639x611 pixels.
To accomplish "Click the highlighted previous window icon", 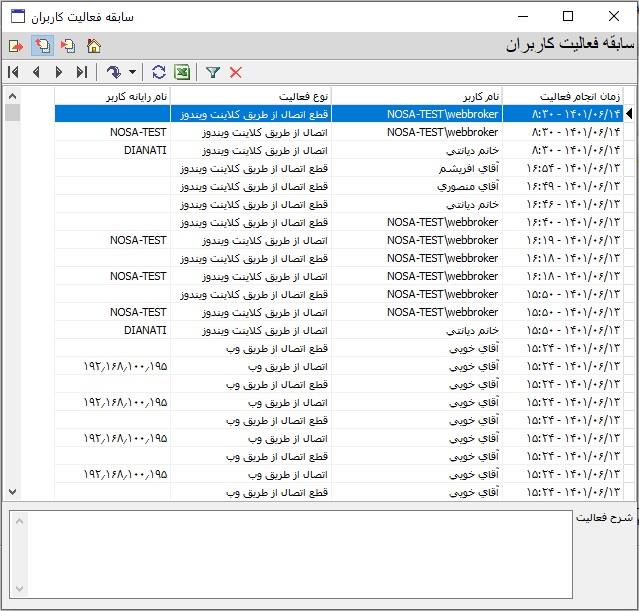I will point(42,46).
